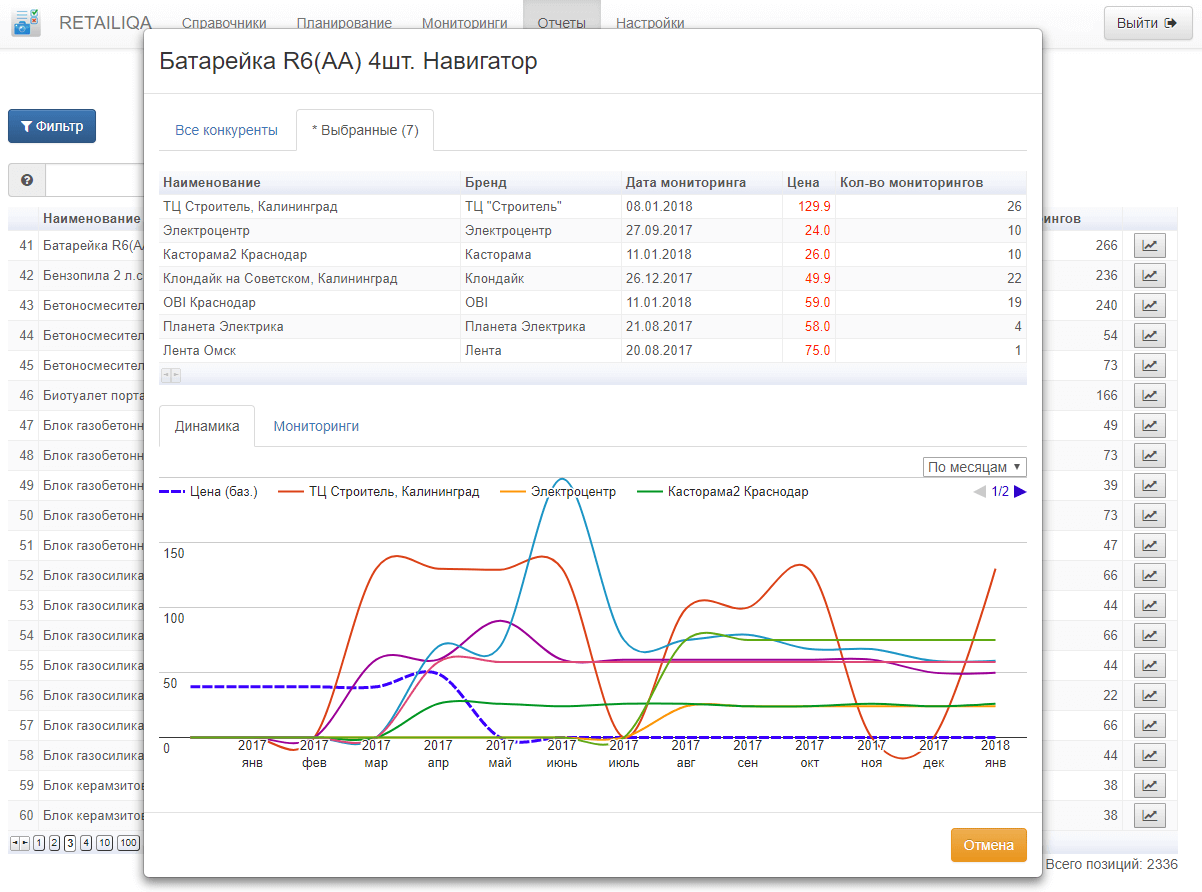Go to previous legend page arrow
1202x892 pixels.
click(x=980, y=491)
